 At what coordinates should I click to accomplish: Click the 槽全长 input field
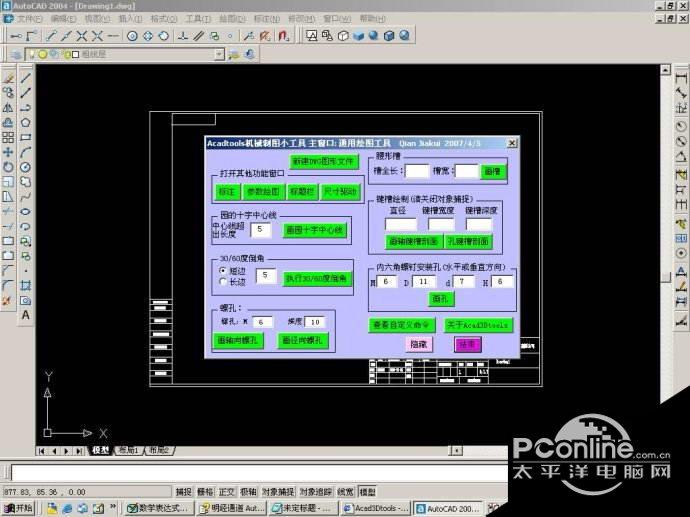pyautogui.click(x=417, y=171)
